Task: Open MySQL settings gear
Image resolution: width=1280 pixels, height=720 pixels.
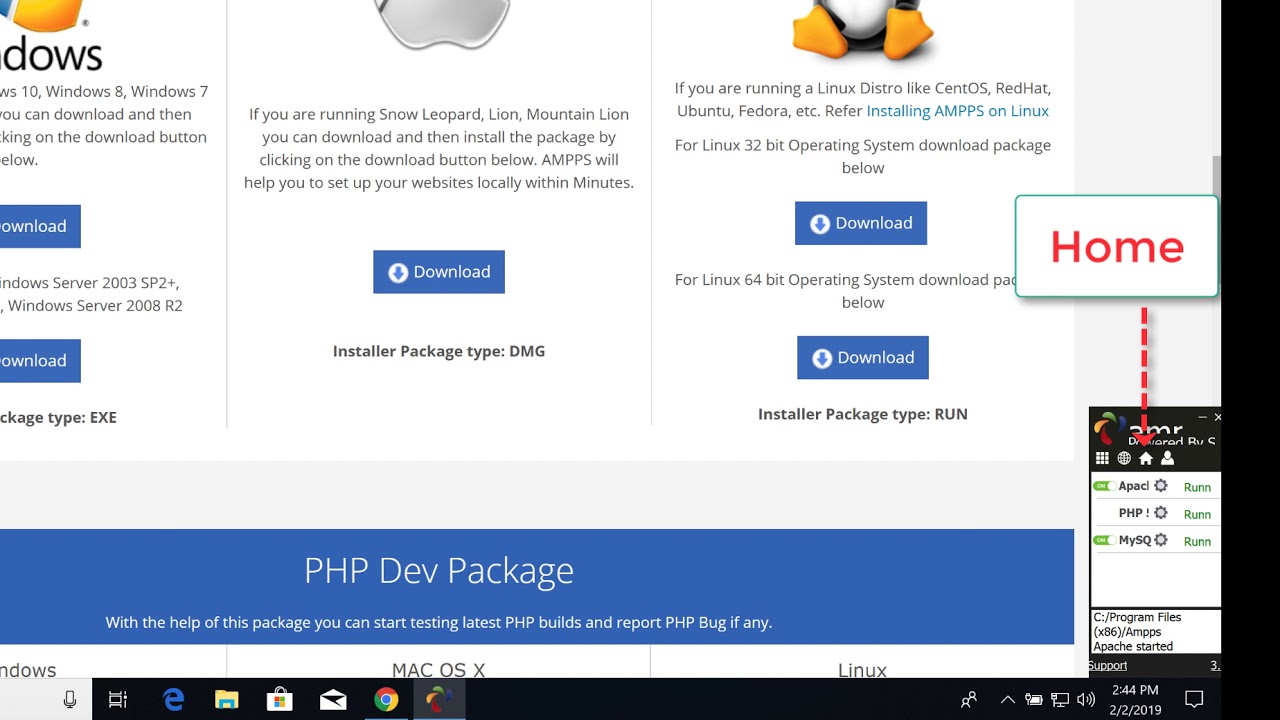Action: pos(1160,540)
